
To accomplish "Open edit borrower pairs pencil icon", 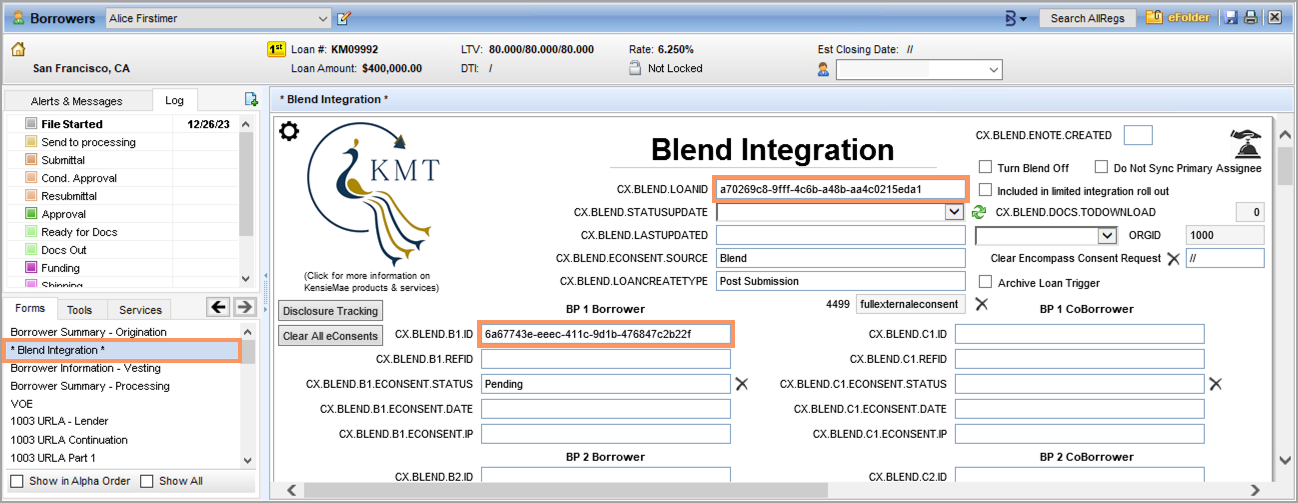I will (x=344, y=18).
